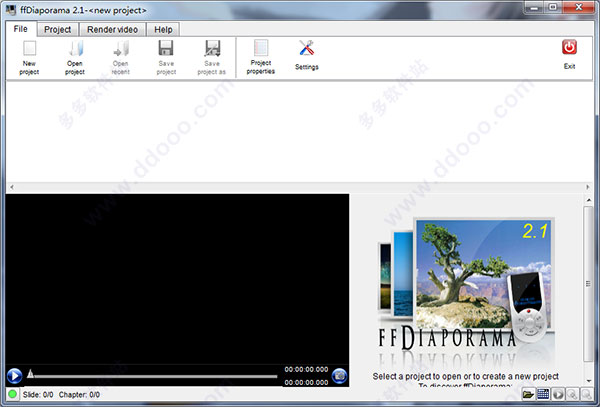The height and width of the screenshot is (407, 600).
Task: Open the Help tab
Action: pos(163,29)
